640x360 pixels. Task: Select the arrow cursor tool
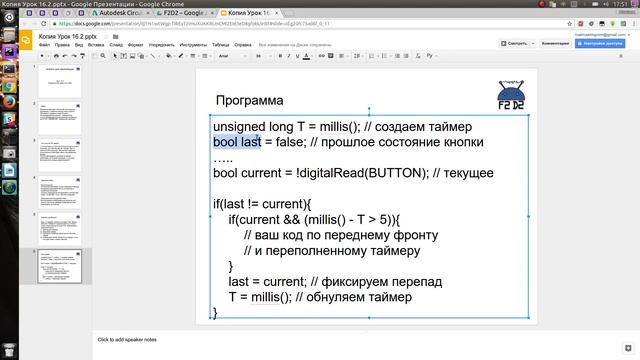pos(115,56)
